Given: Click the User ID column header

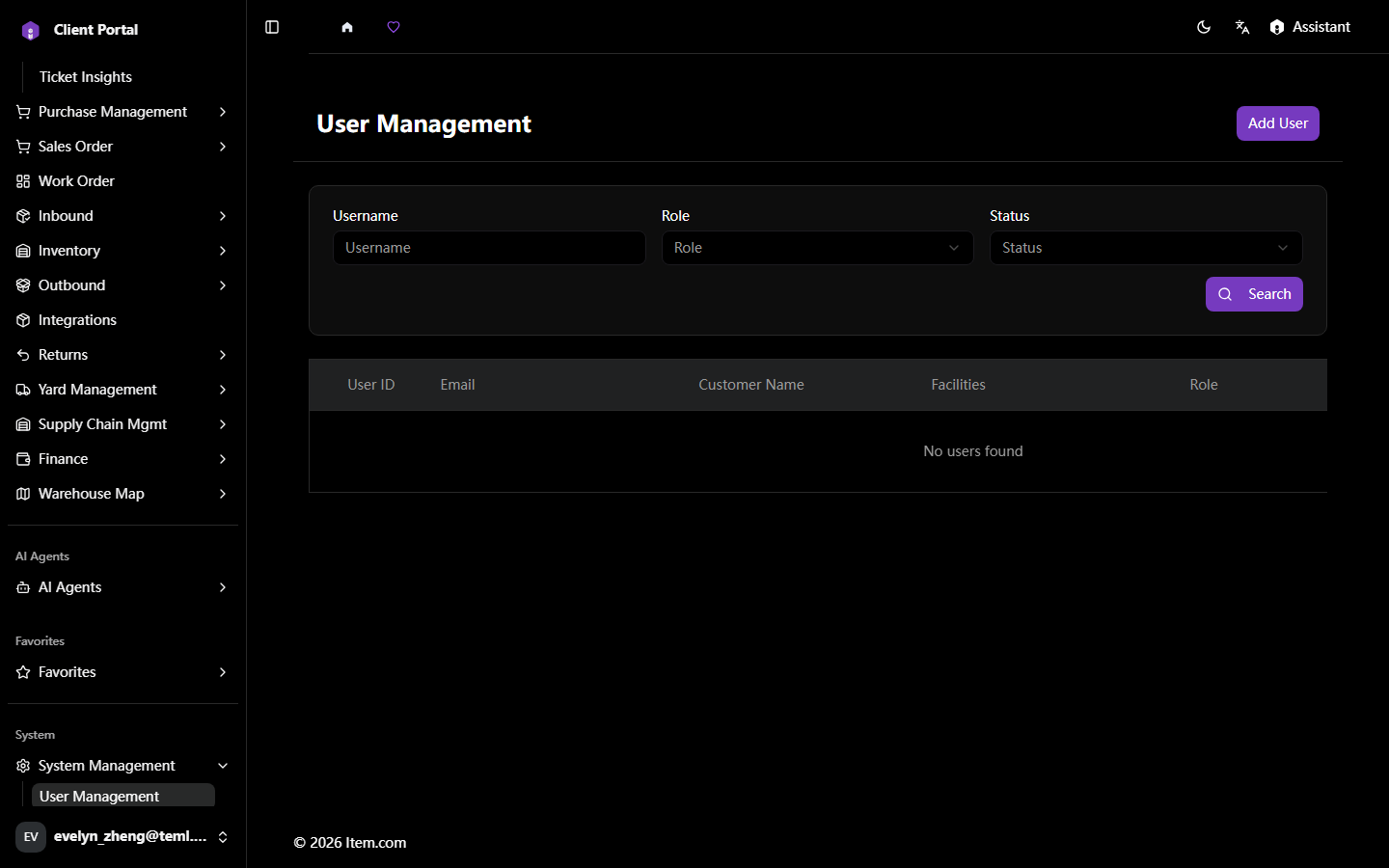Looking at the screenshot, I should 371,385.
